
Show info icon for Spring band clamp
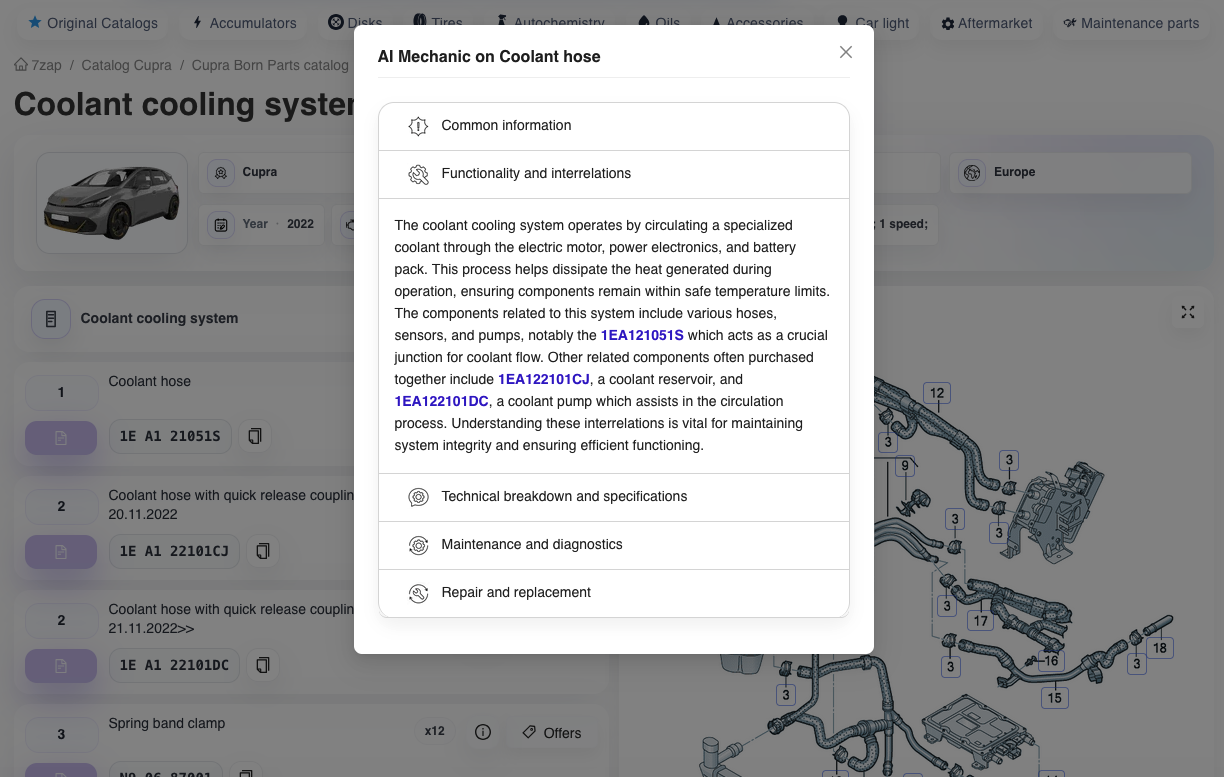point(483,733)
